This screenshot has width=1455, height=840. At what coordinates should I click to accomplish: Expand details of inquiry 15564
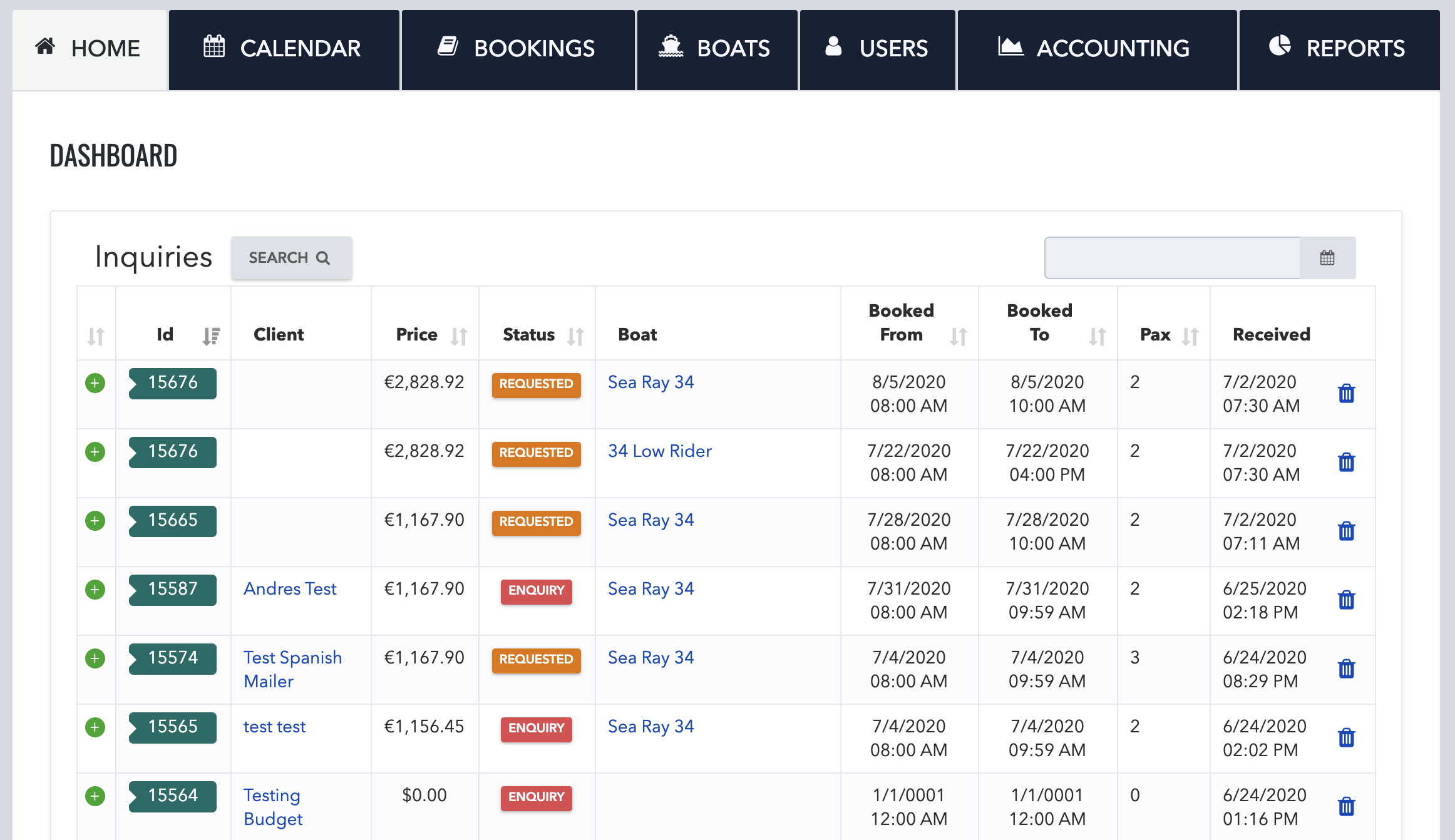(x=95, y=796)
